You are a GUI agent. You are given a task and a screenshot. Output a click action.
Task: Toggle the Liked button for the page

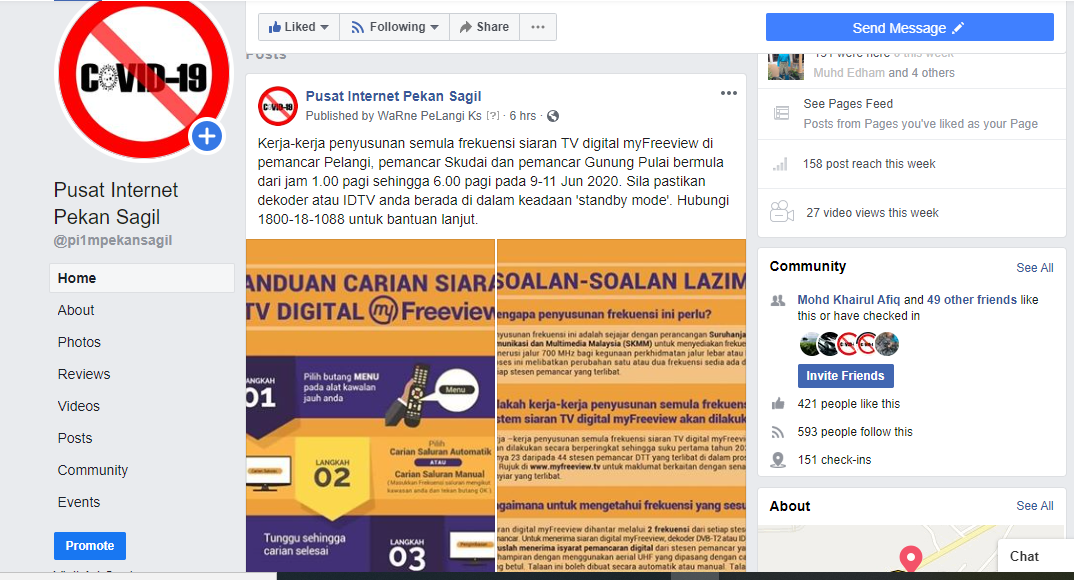(x=299, y=27)
